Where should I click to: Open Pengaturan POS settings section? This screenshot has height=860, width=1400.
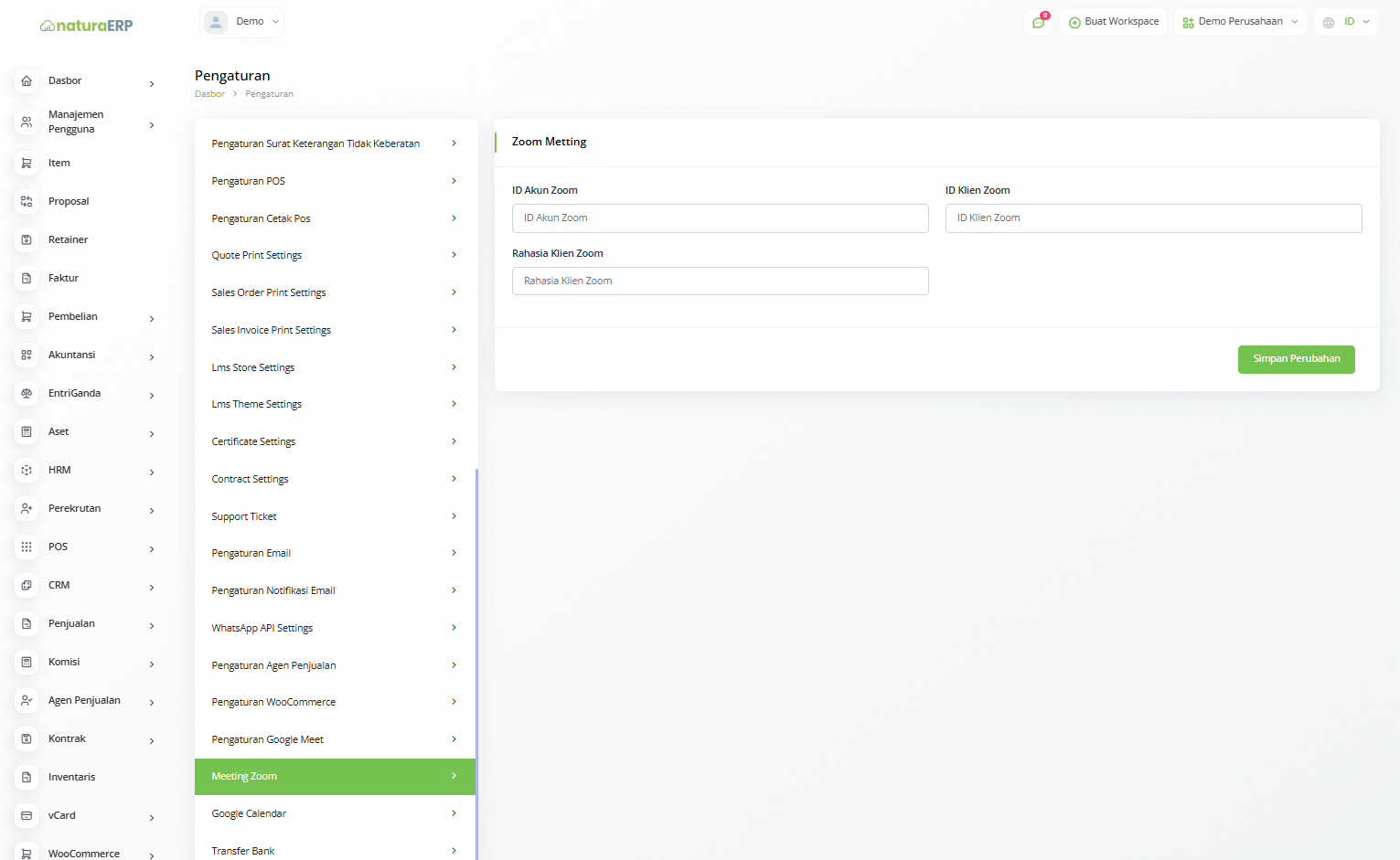click(335, 181)
